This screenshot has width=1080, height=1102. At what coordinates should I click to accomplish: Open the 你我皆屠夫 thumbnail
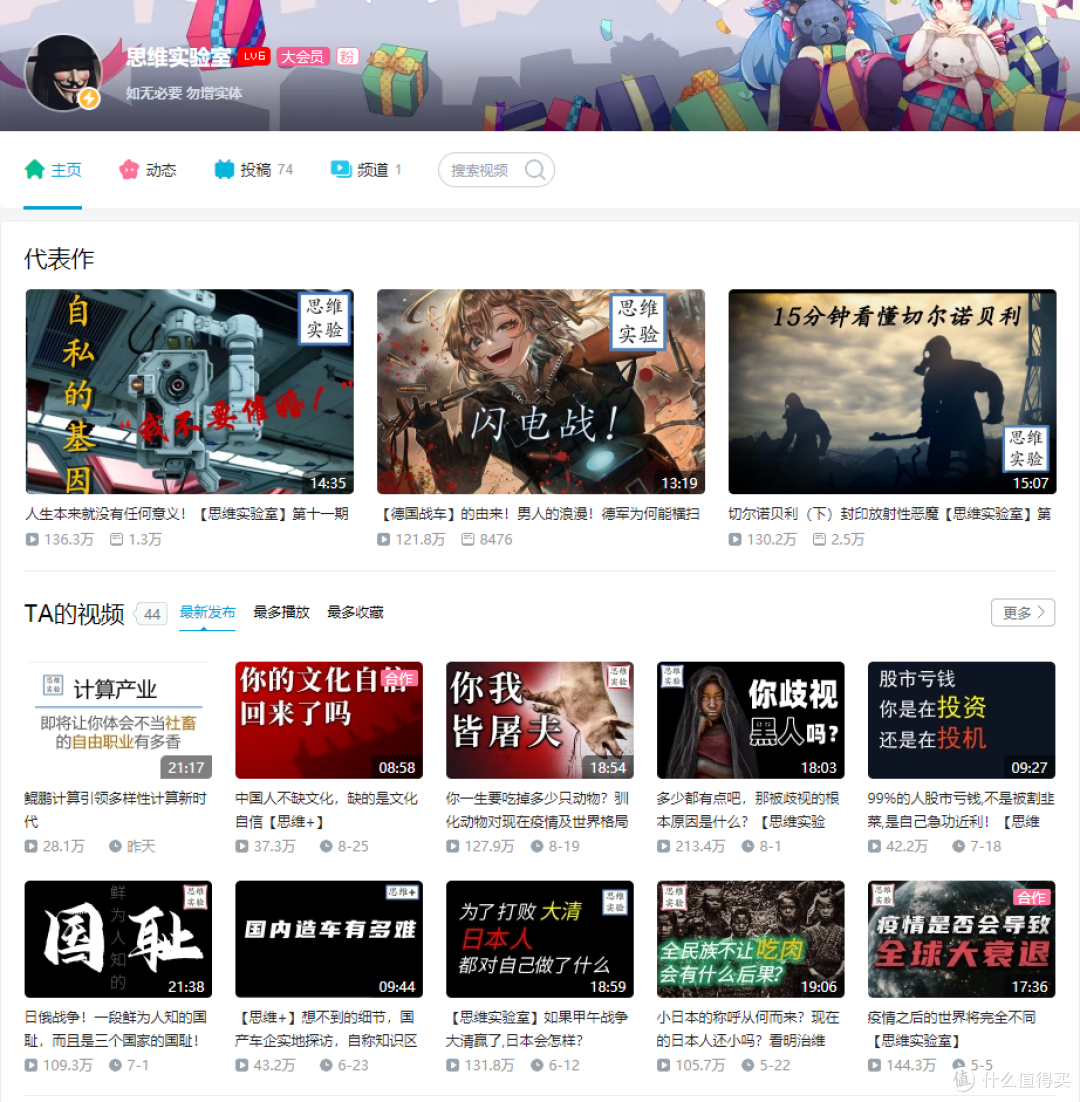540,720
